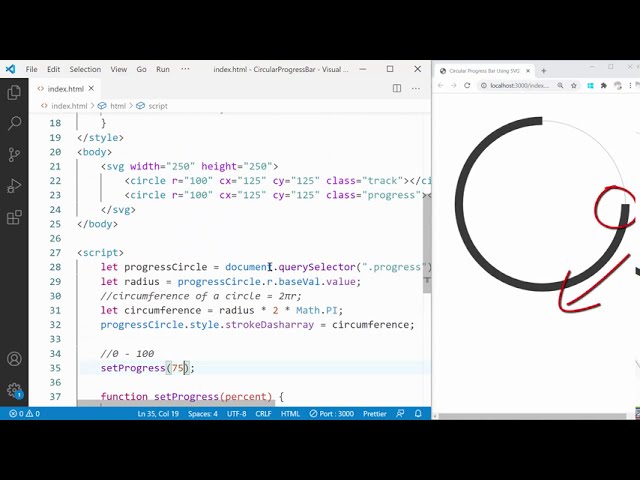Screen dimensions: 640x480
Task: Select Circular Progress Bar Using SVG tab
Action: tap(484, 71)
